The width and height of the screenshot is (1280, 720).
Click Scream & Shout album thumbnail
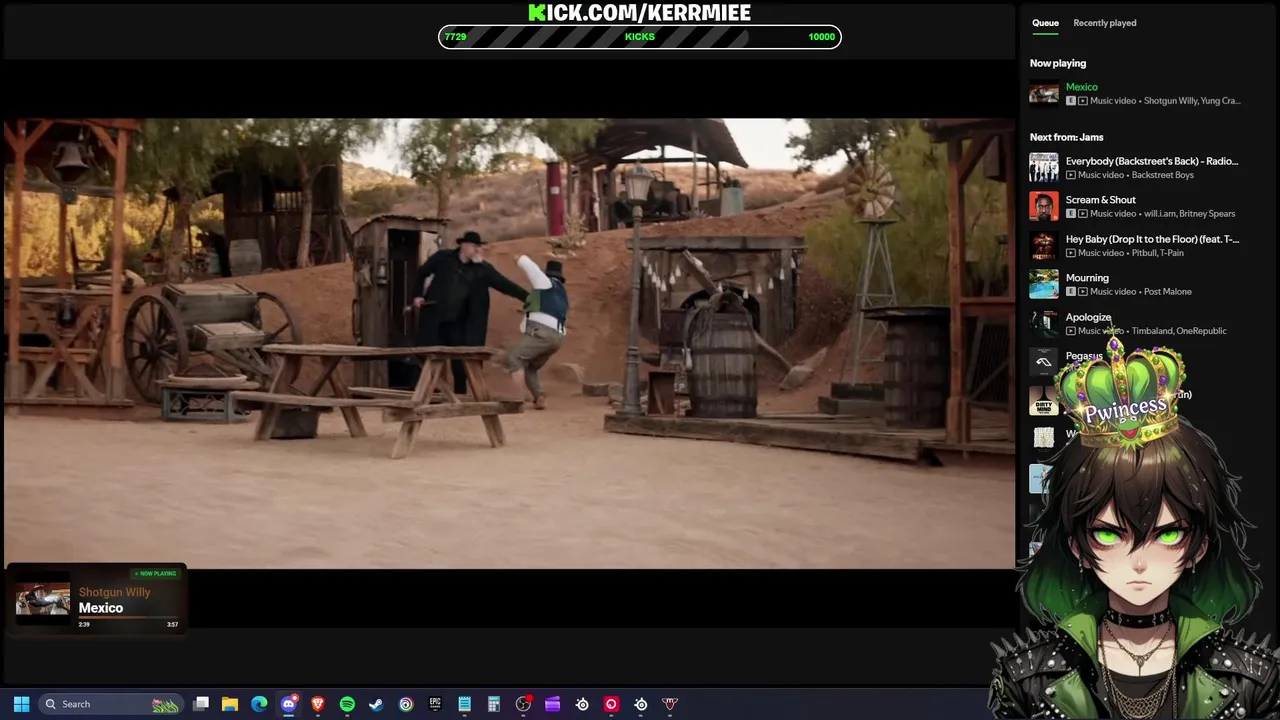click(x=1044, y=206)
